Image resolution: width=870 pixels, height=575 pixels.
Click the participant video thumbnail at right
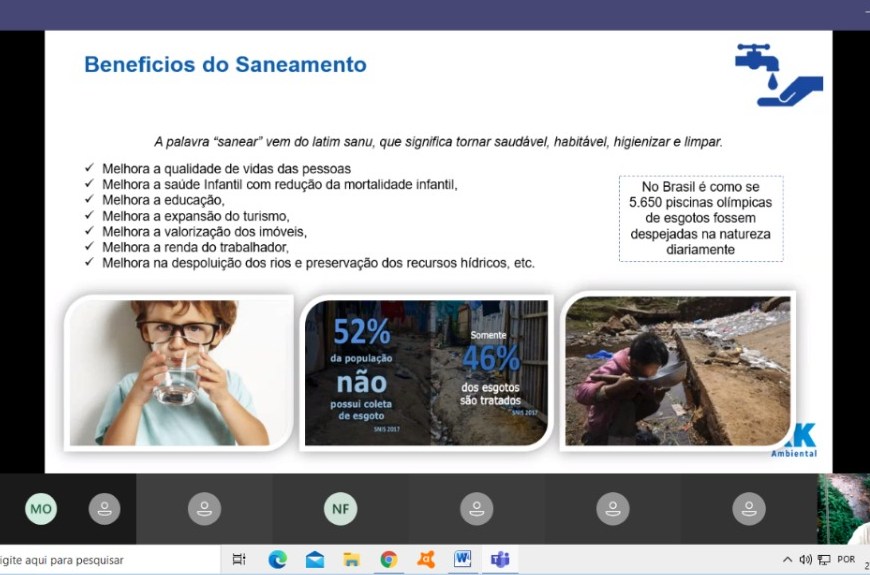click(x=843, y=509)
